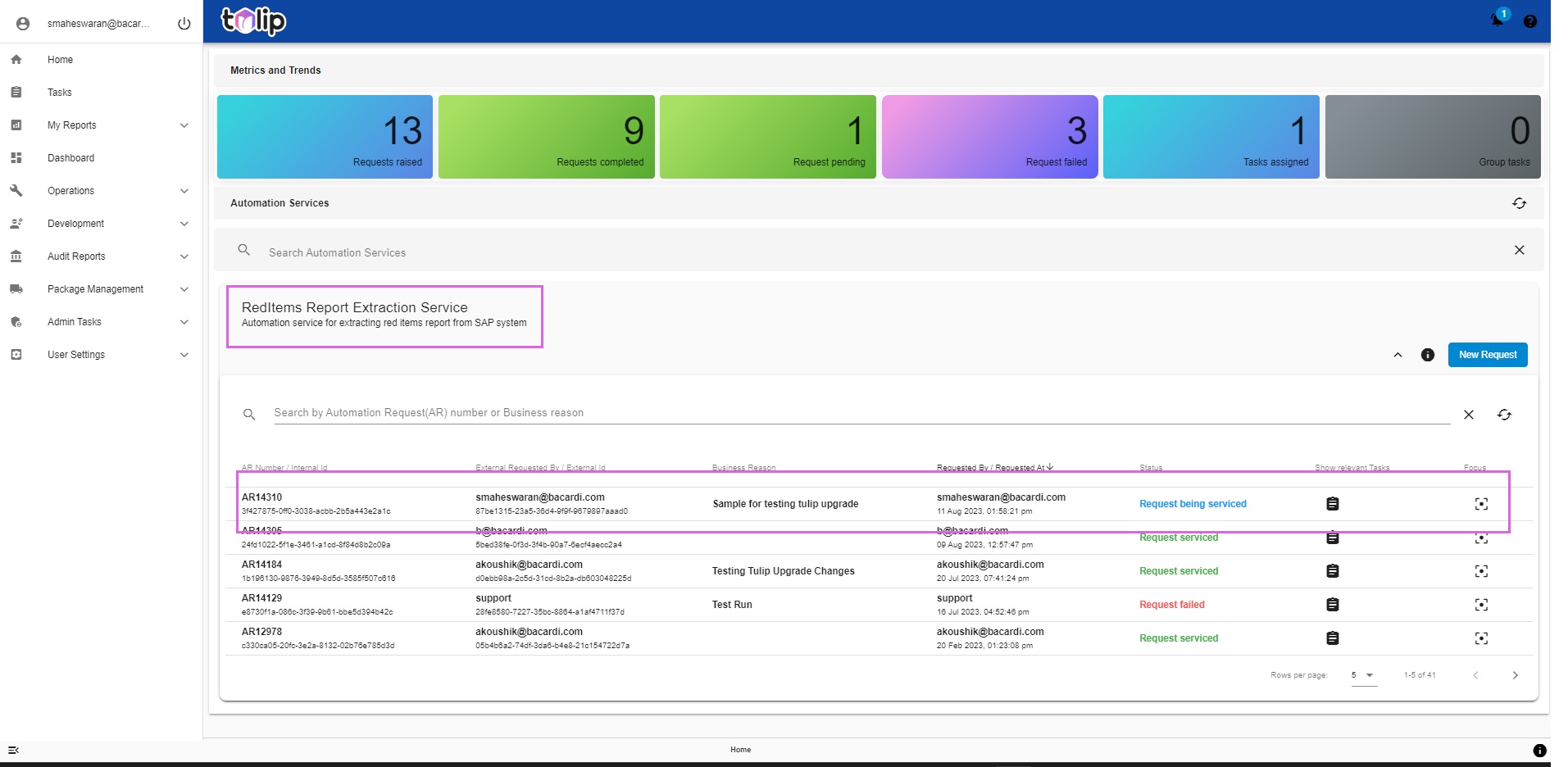Click the bottom-right info icon
1568x767 pixels.
[x=1539, y=750]
